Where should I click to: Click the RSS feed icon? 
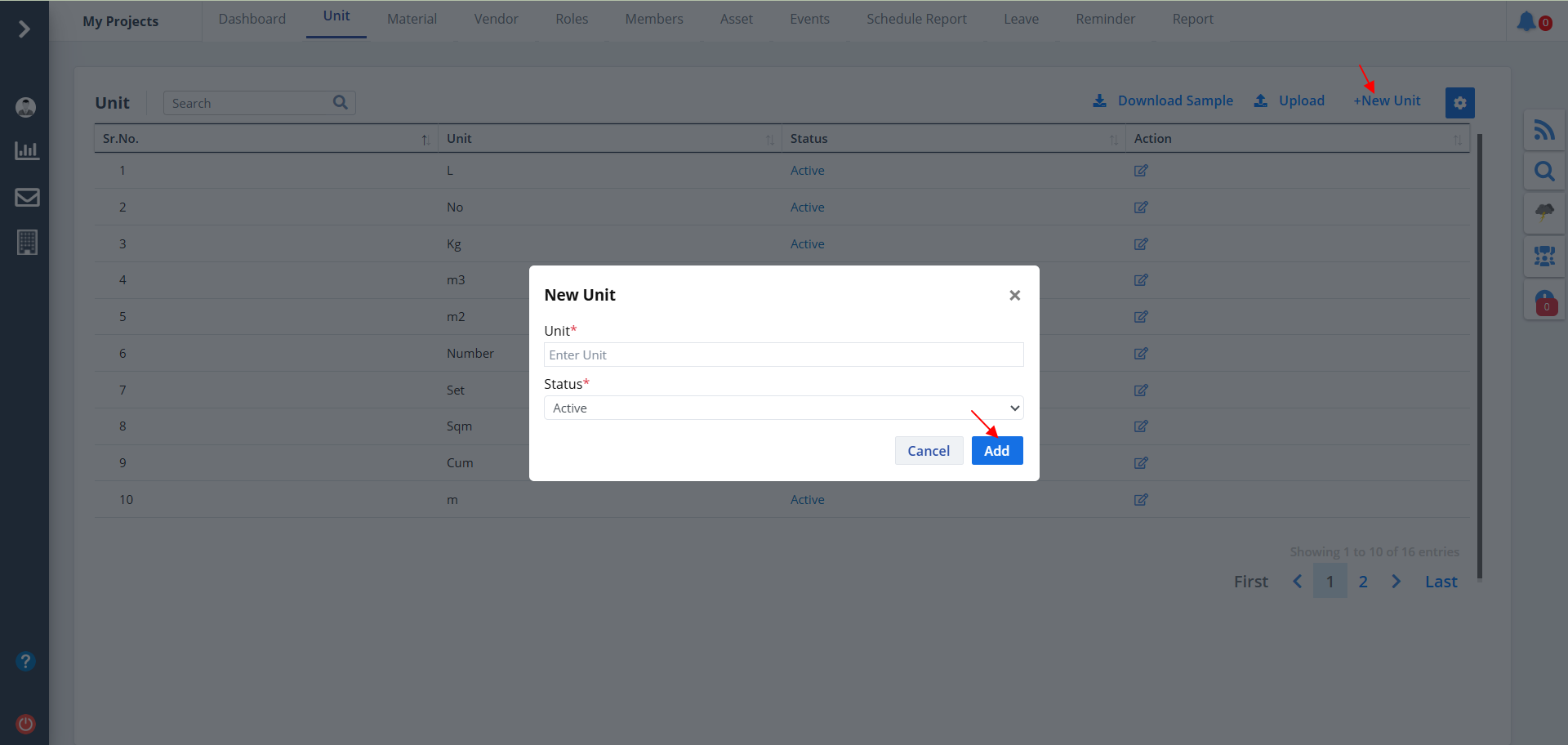(x=1543, y=130)
